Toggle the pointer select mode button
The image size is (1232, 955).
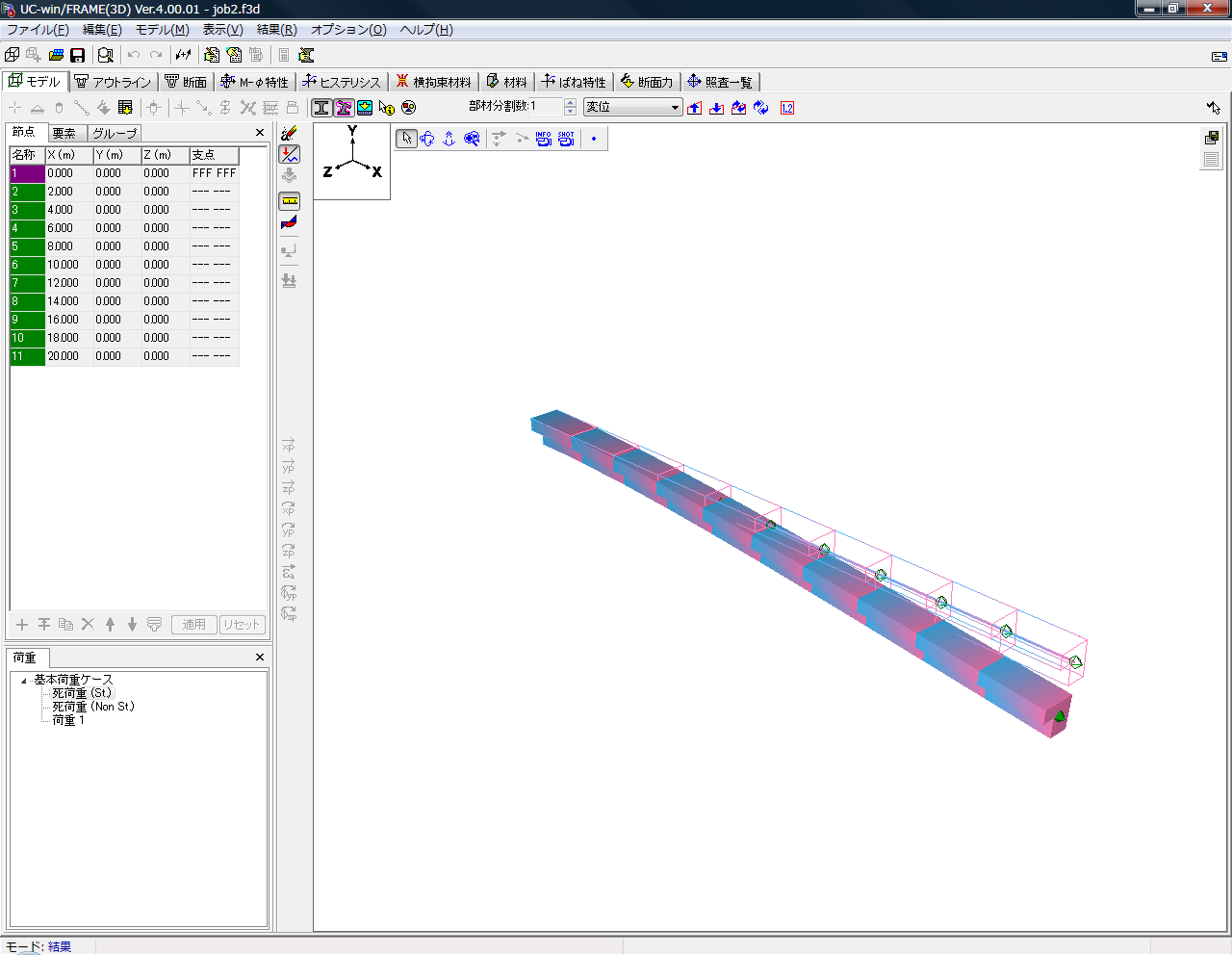click(x=407, y=139)
